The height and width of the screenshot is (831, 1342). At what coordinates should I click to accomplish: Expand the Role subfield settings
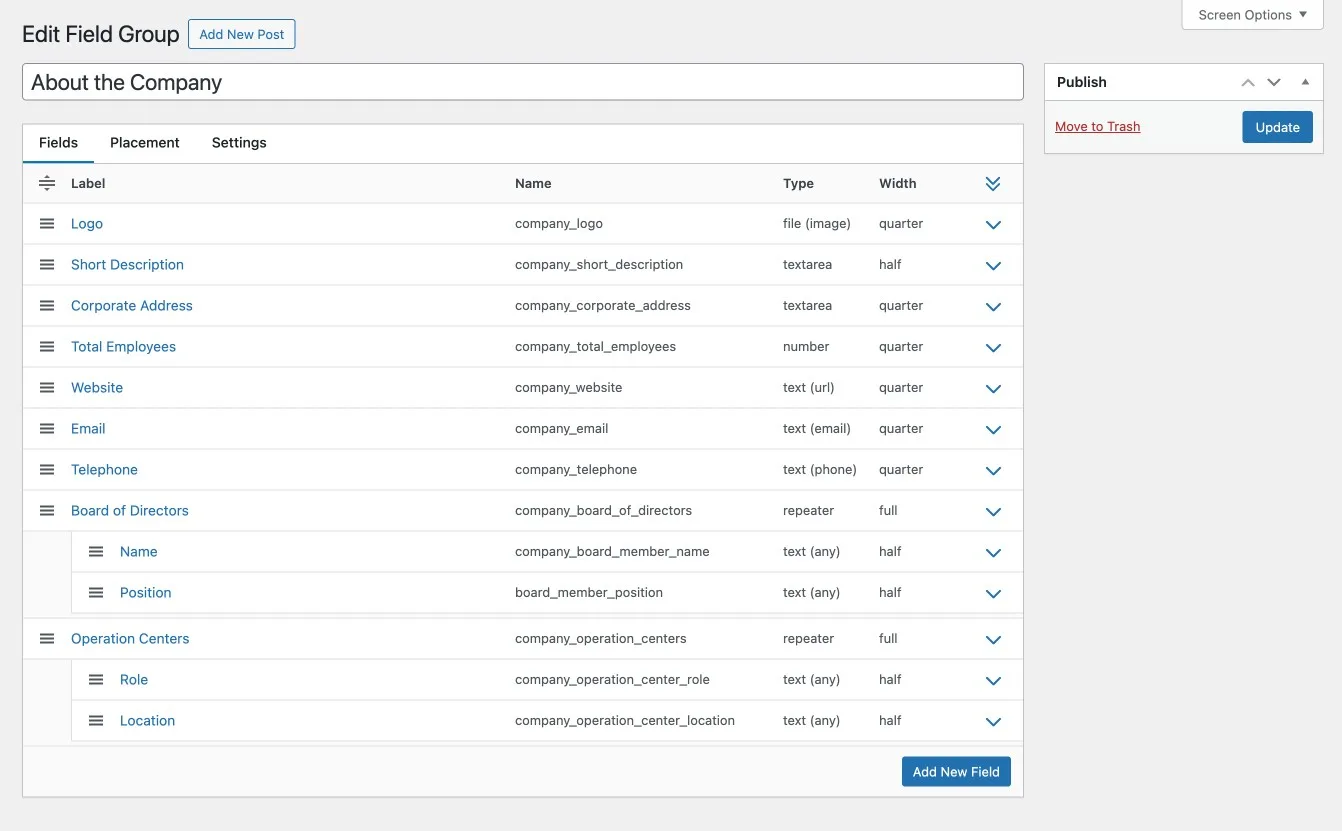993,681
